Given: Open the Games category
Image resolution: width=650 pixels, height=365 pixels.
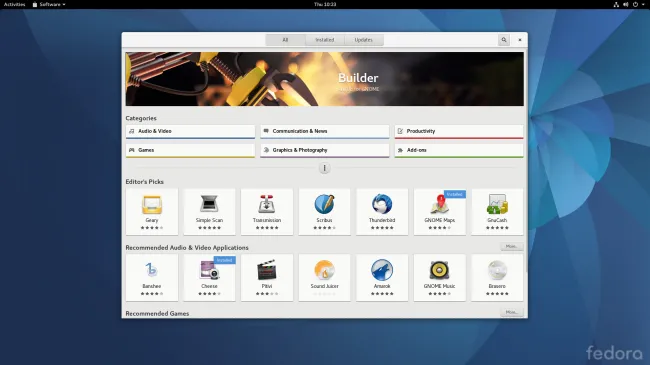Looking at the screenshot, I should click(x=190, y=151).
